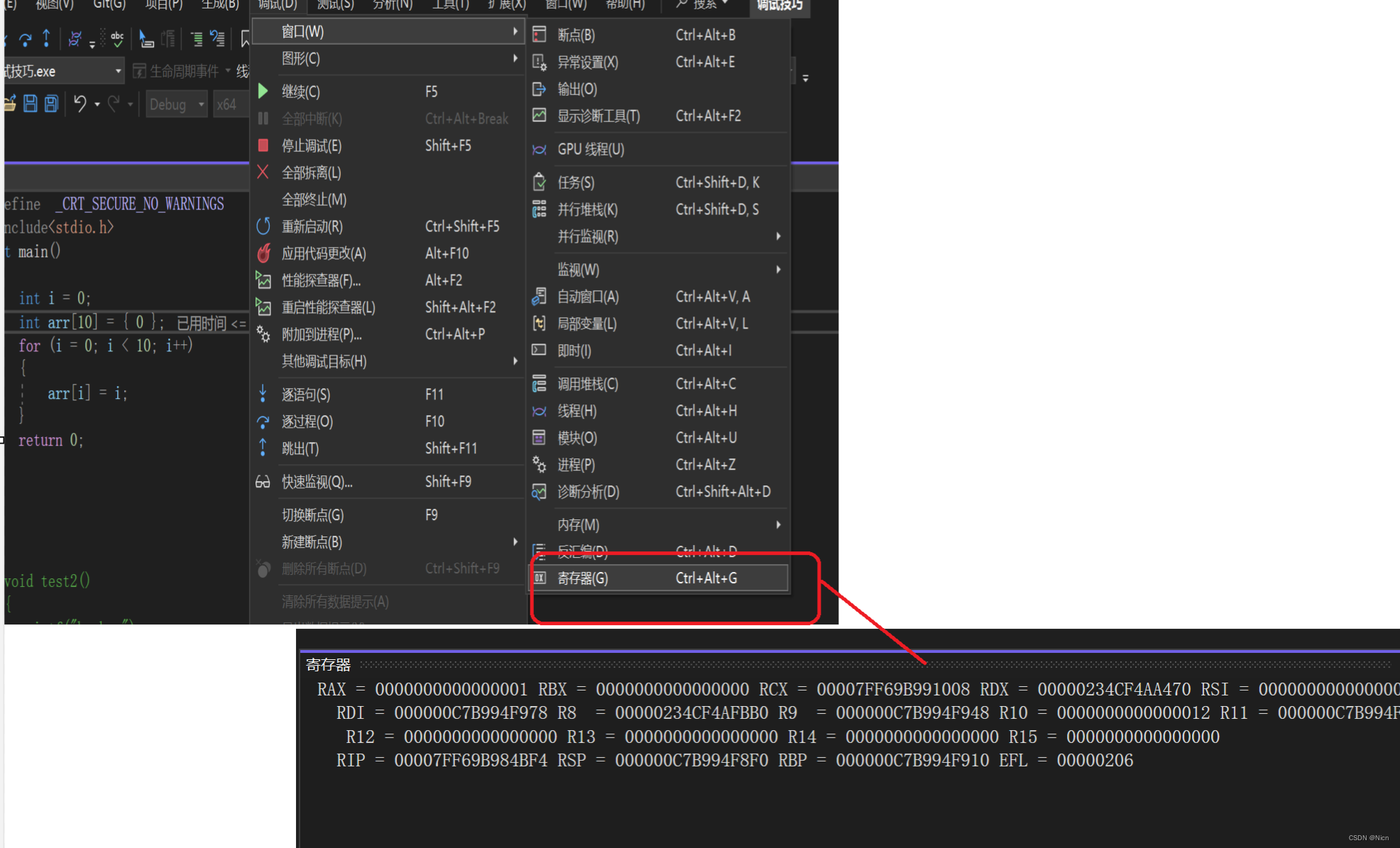Select Locals (局部变量) window entry
Viewport: 1400px width, 848px height.
click(586, 324)
